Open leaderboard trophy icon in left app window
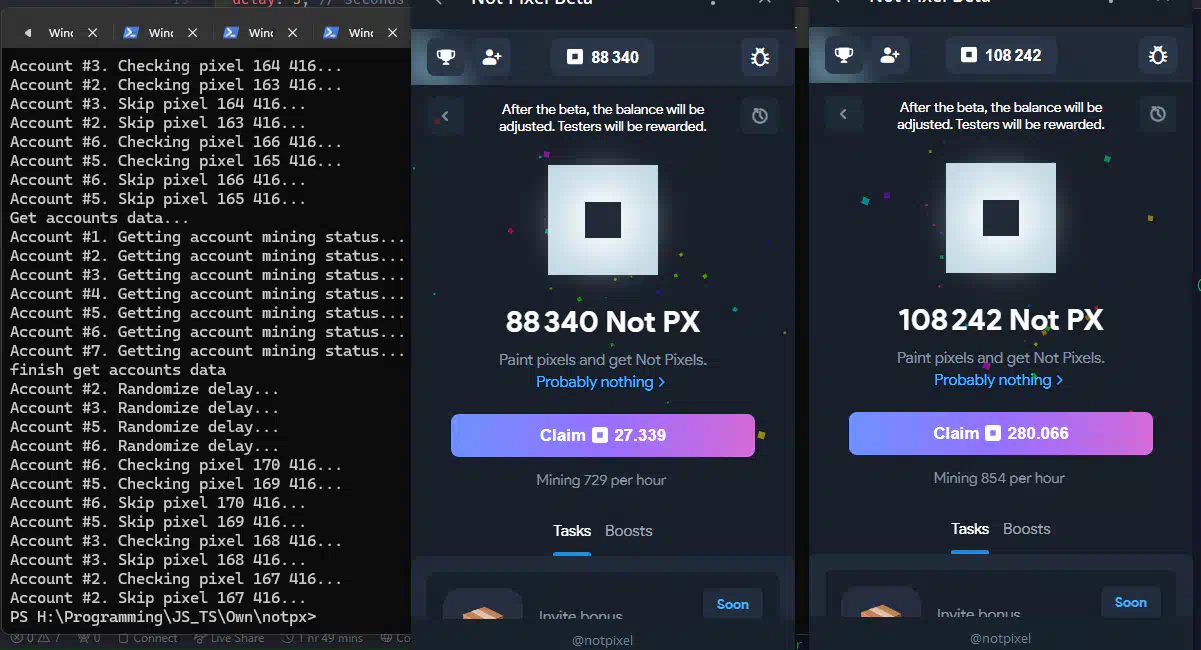The image size is (1201, 650). 446,57
